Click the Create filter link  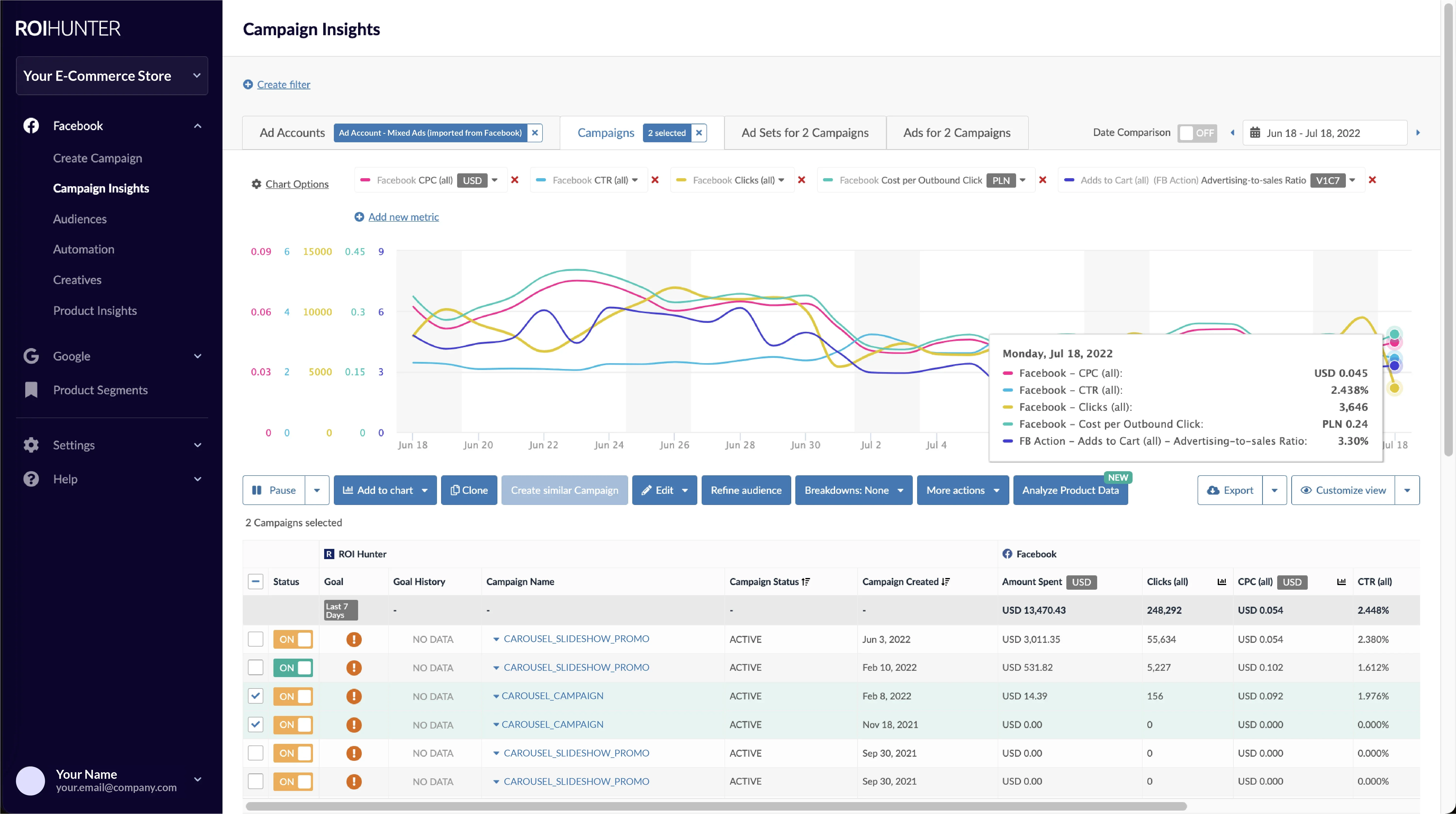[x=283, y=84]
